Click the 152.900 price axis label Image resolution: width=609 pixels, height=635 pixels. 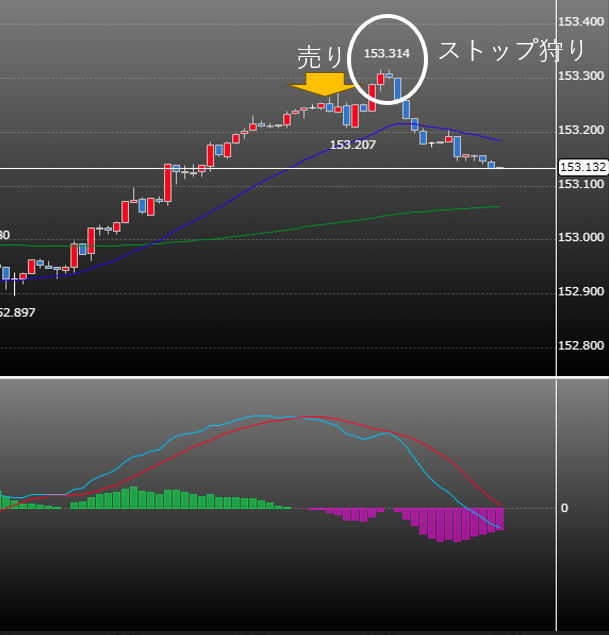point(581,292)
